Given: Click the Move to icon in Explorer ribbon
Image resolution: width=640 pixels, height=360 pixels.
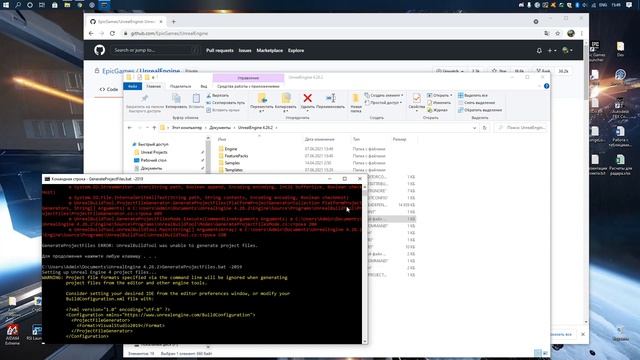Looking at the screenshot, I should (262, 98).
